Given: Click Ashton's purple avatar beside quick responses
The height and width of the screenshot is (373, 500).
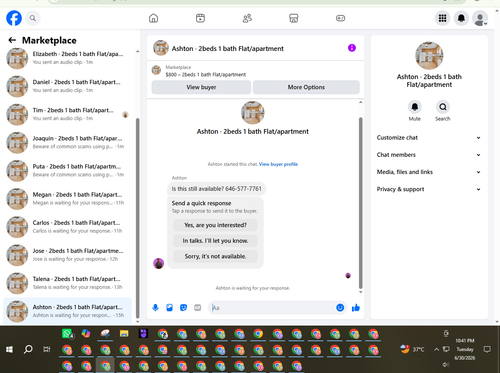Looking at the screenshot, I should [158, 263].
